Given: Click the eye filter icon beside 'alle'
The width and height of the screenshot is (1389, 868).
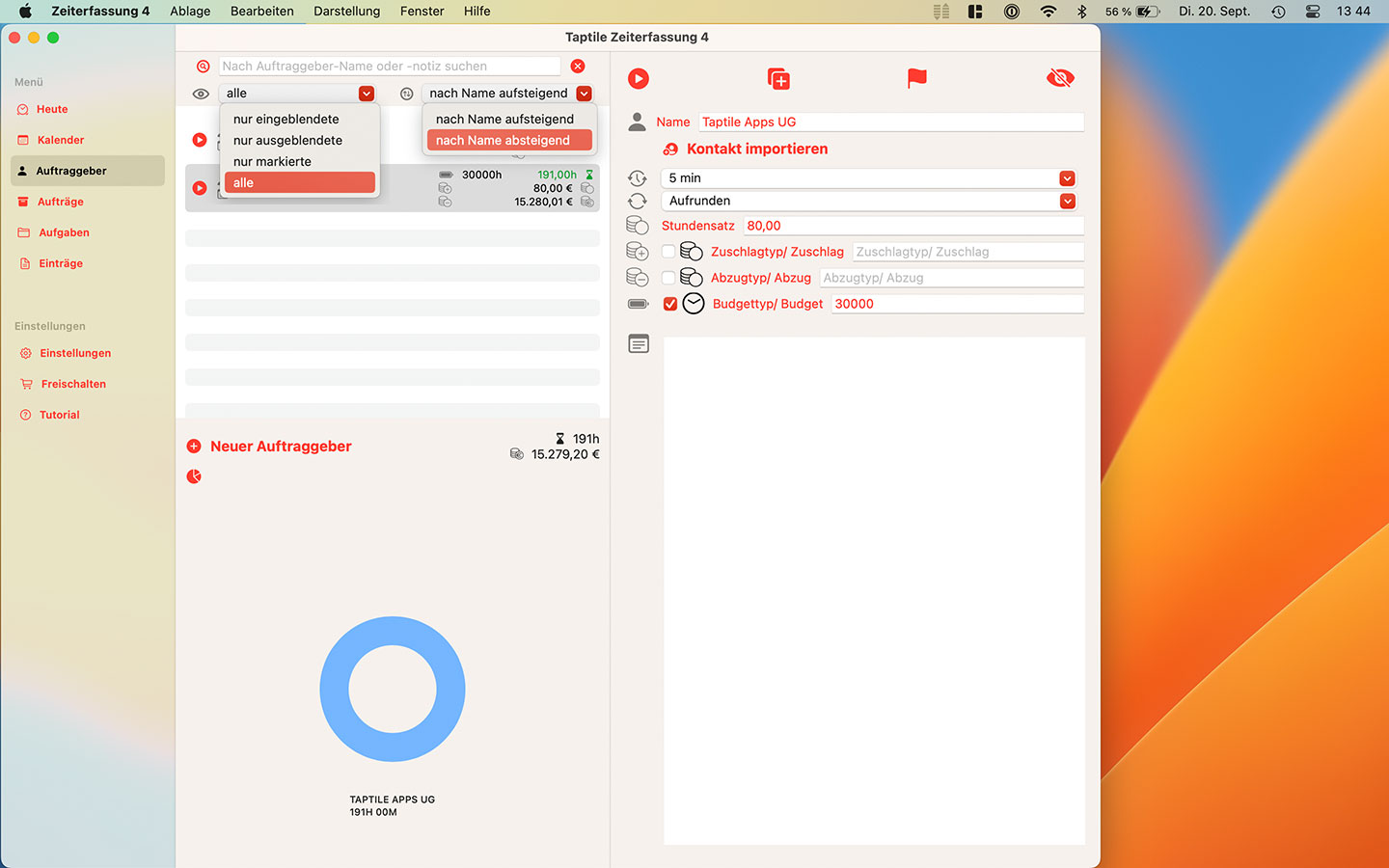Looking at the screenshot, I should 201,94.
